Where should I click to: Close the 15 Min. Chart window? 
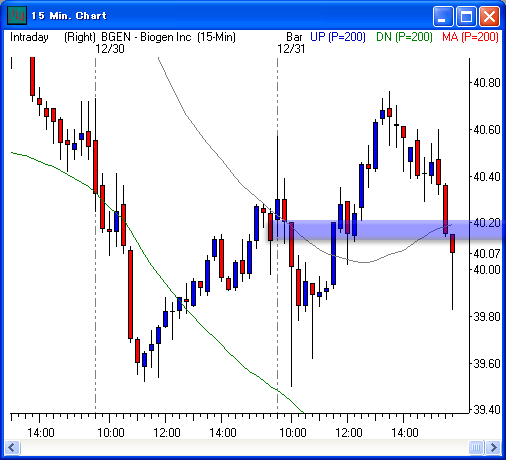click(489, 16)
